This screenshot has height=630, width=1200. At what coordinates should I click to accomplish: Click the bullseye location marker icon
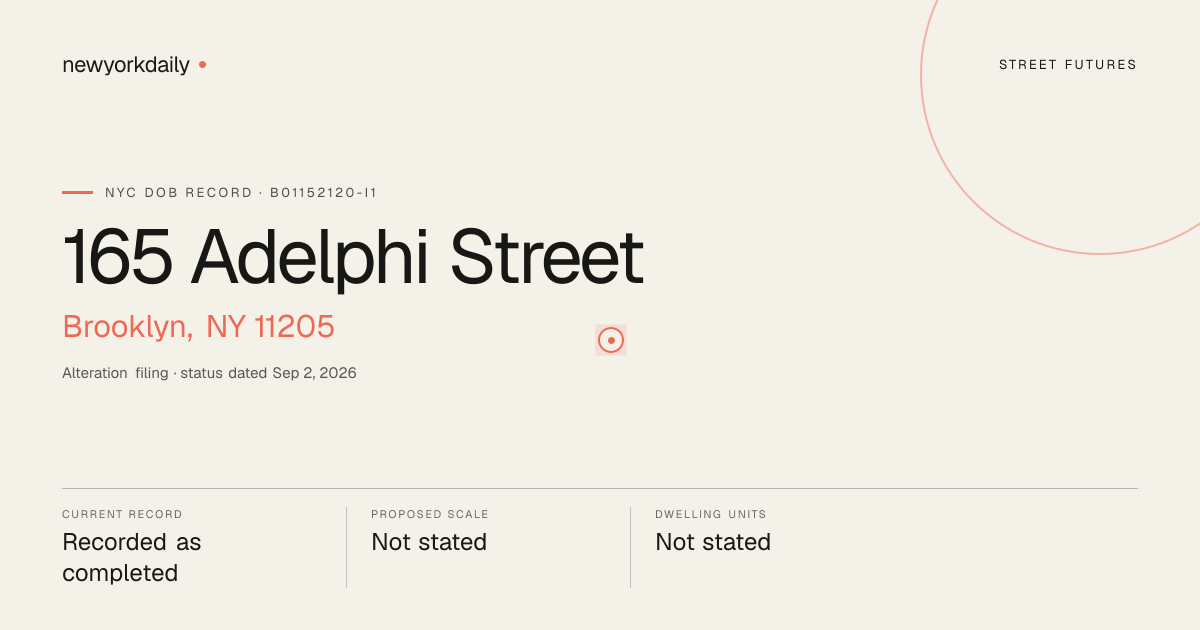pos(611,340)
